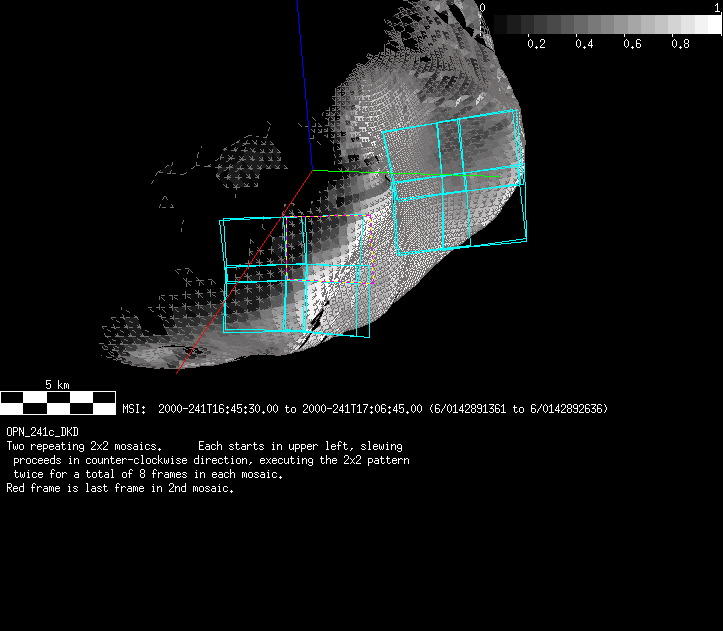Click the axes origin where lines meet
This screenshot has height=631, width=723.
click(311, 171)
